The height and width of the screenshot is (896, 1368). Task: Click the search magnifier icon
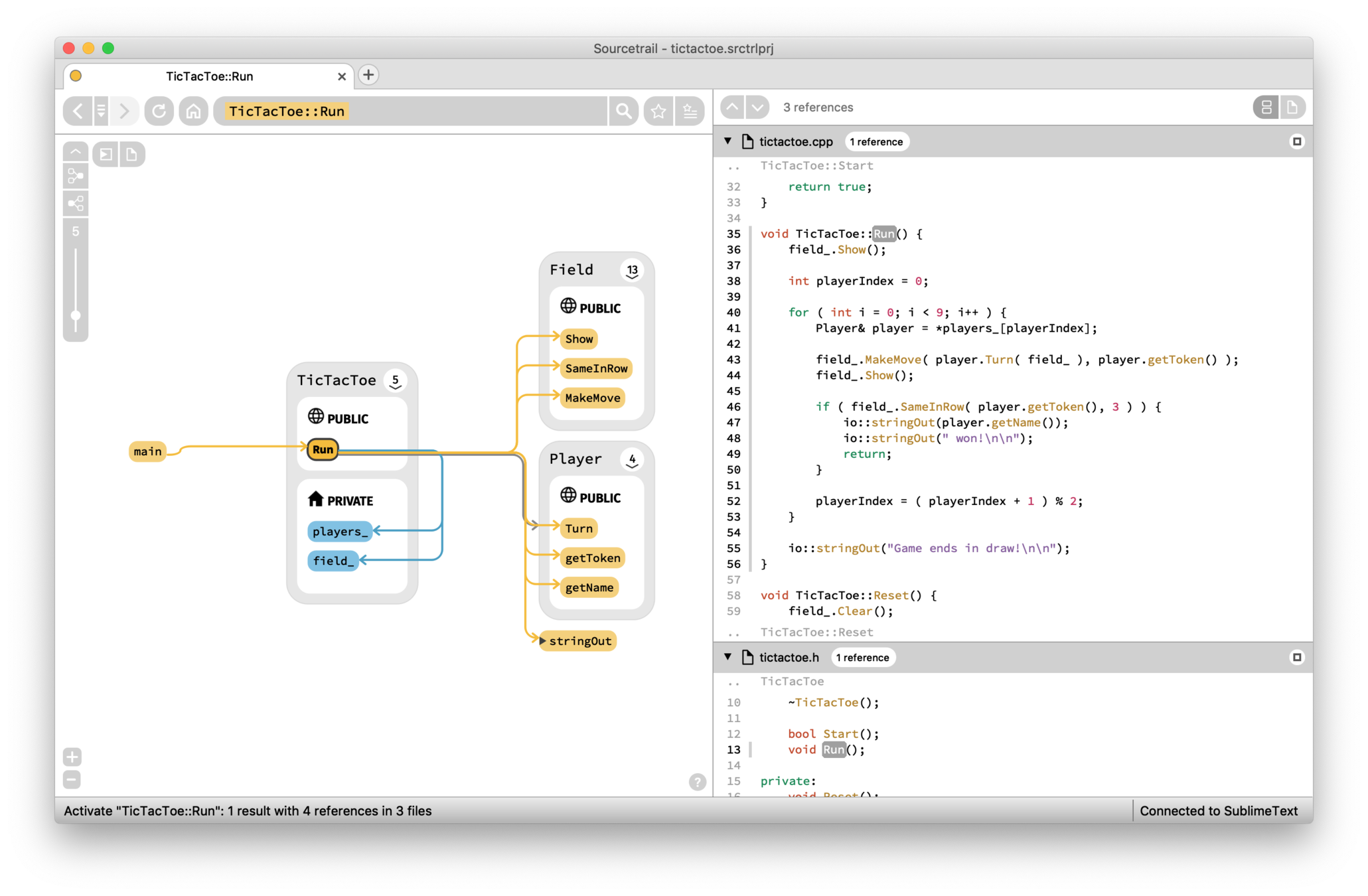623,111
